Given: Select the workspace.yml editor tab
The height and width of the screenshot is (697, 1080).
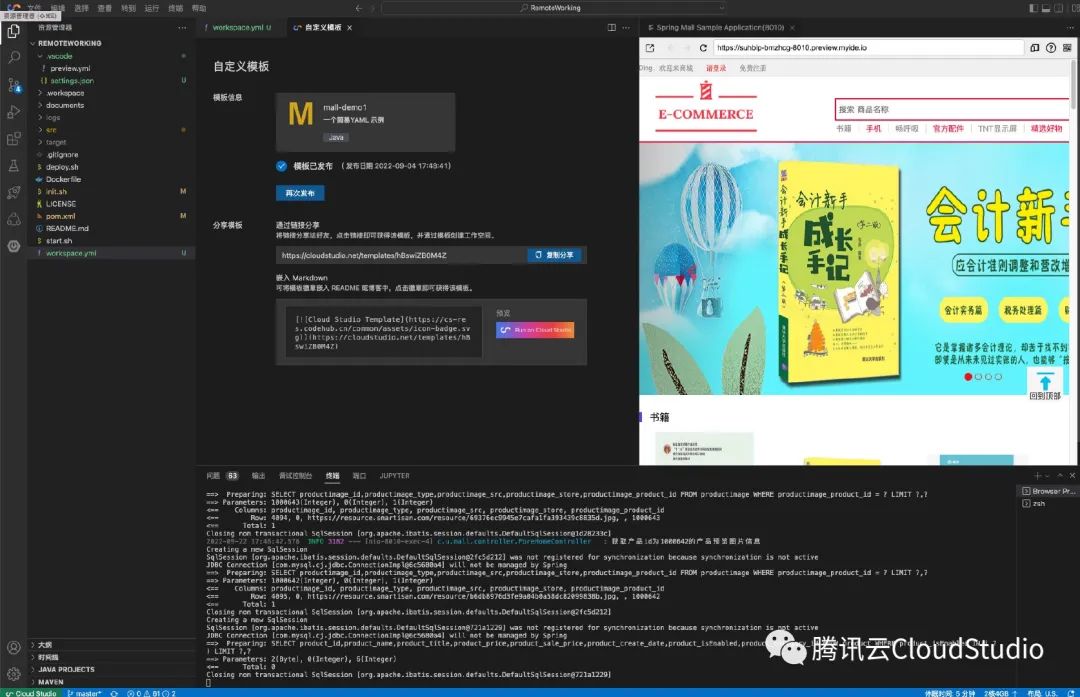Looking at the screenshot, I should pyautogui.click(x=238, y=28).
